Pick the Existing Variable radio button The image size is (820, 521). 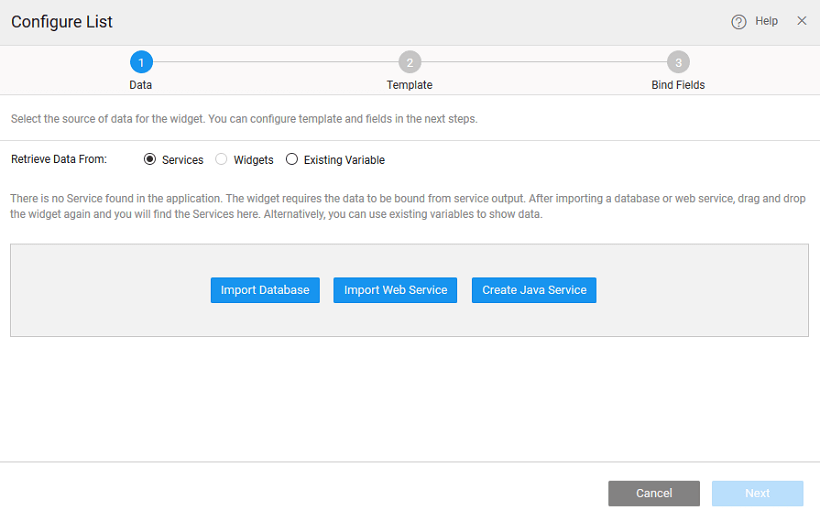click(x=292, y=159)
